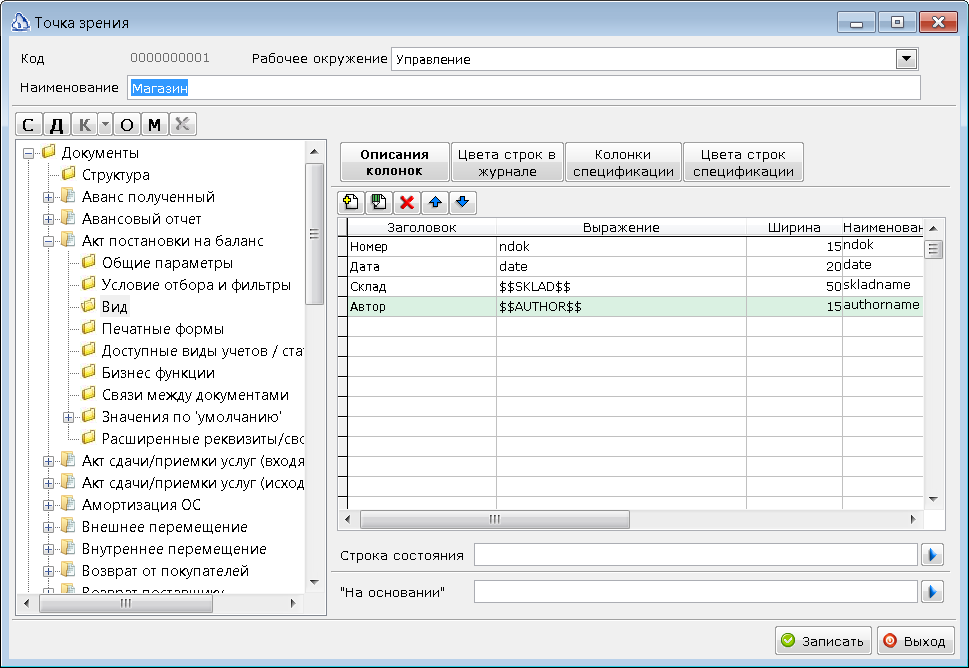This screenshot has height=668, width=969.
Task: Select 'Расширенные реквизиты' tree item
Action: [x=202, y=439]
